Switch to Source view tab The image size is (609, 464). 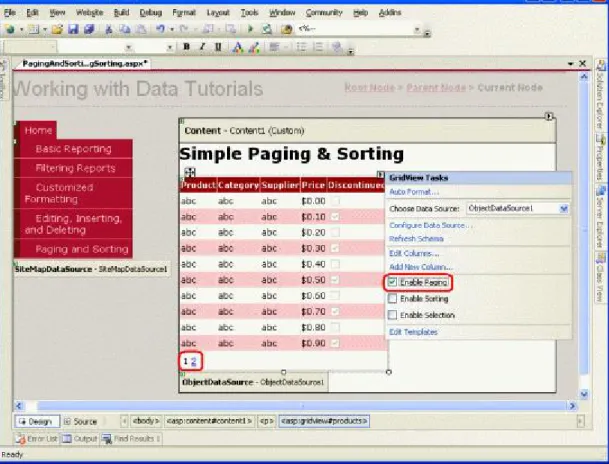click(x=80, y=421)
